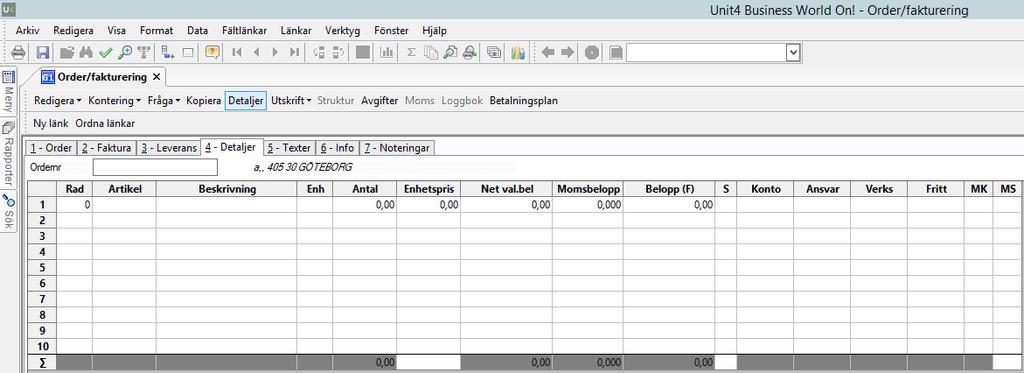Image resolution: width=1024 pixels, height=373 pixels.
Task: Click the sigma sum icon in toolbar
Action: point(411,53)
